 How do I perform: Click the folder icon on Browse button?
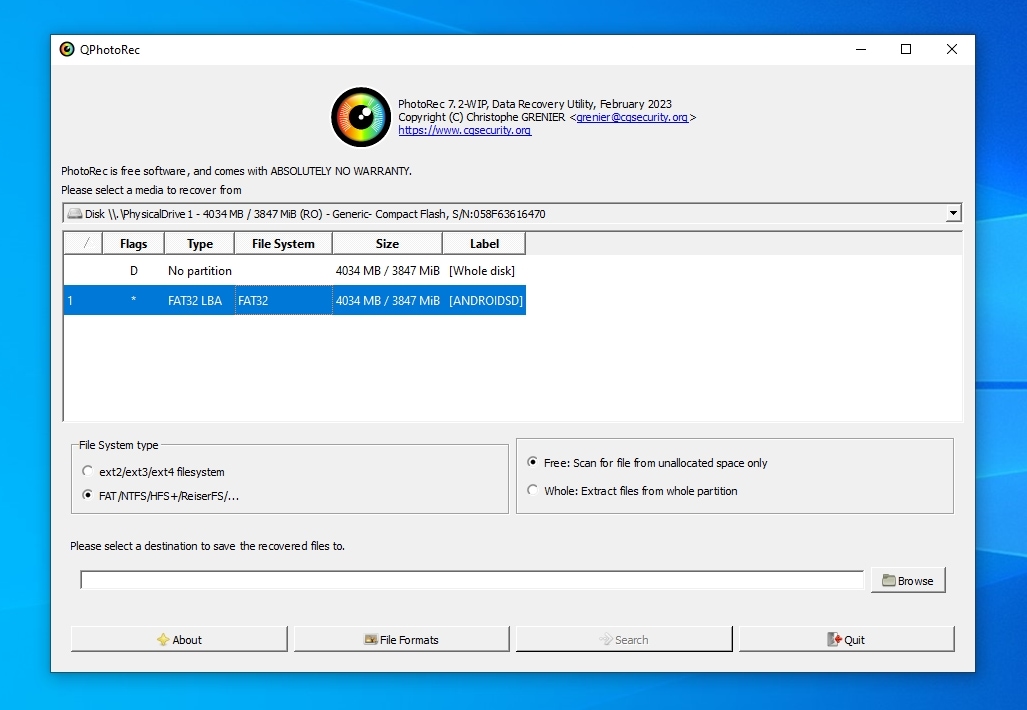[889, 580]
